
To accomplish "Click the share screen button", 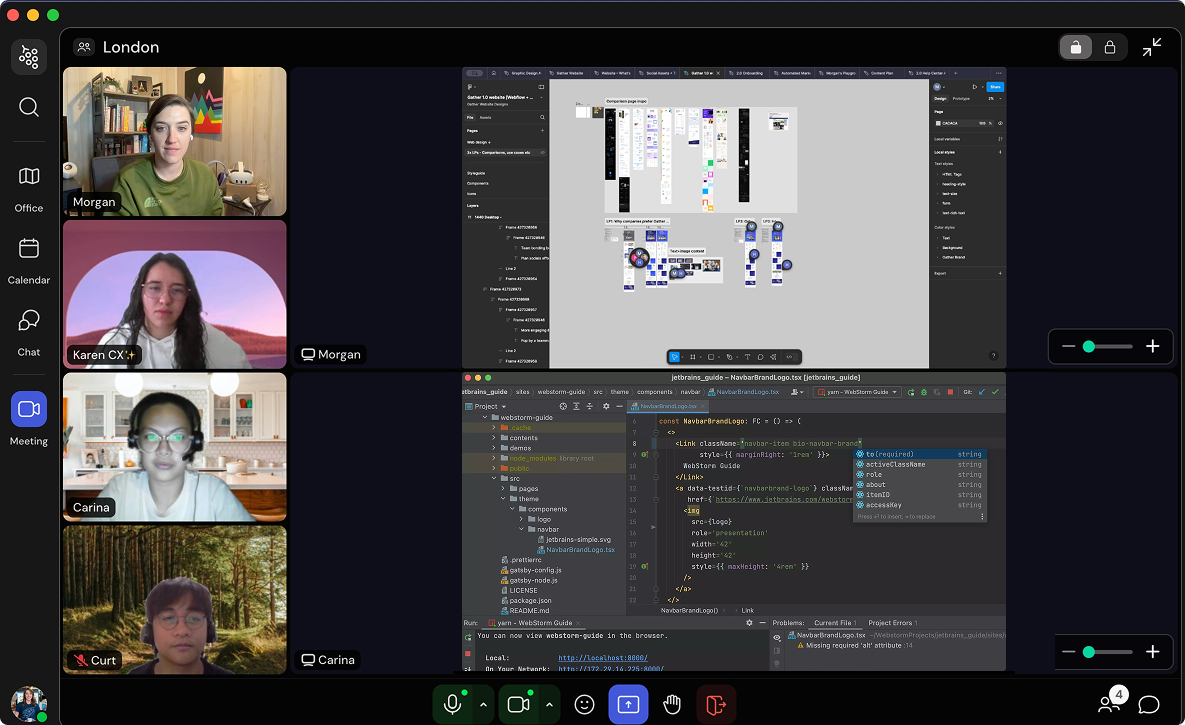I will [628, 704].
